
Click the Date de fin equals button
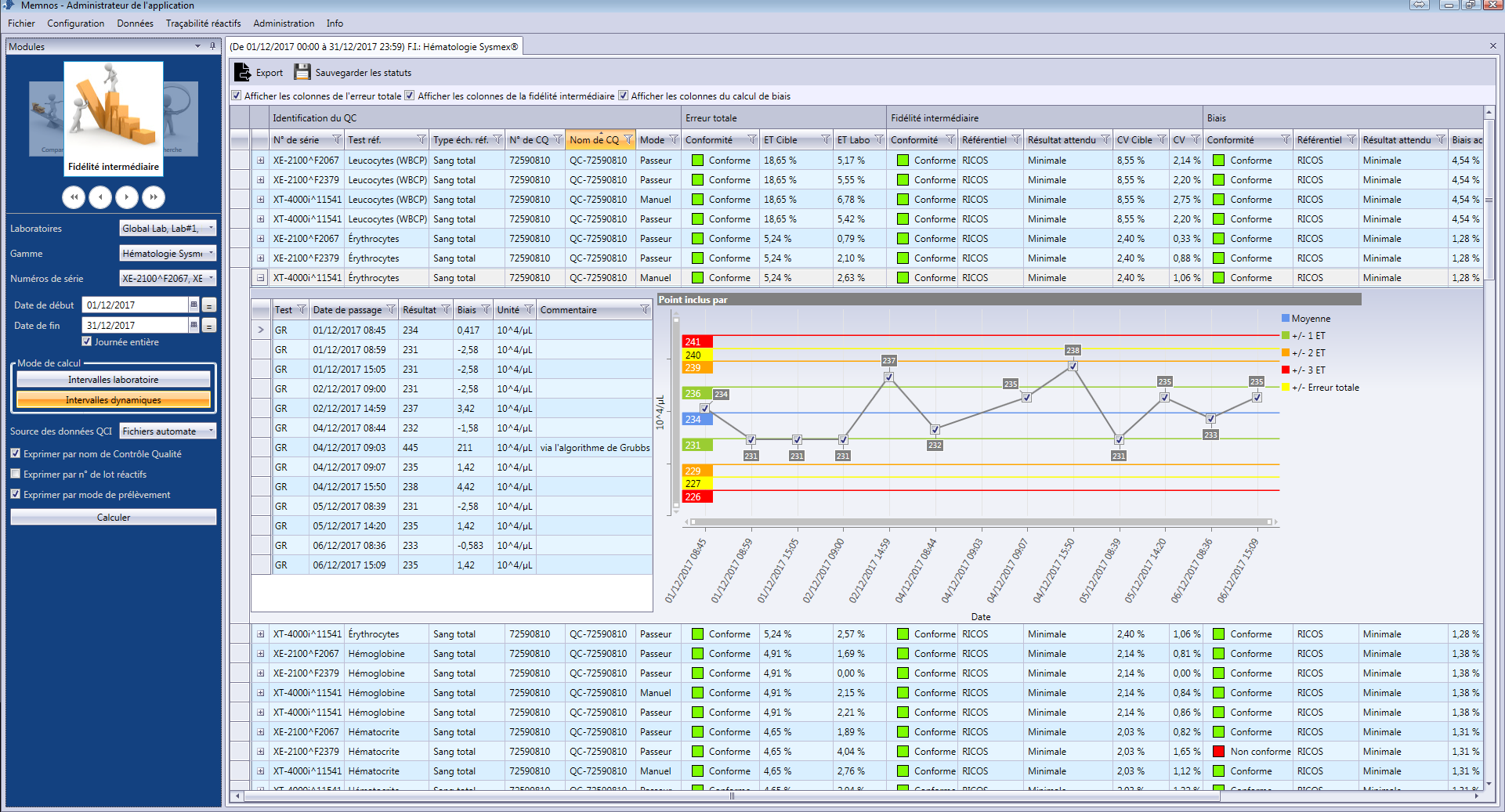click(209, 325)
